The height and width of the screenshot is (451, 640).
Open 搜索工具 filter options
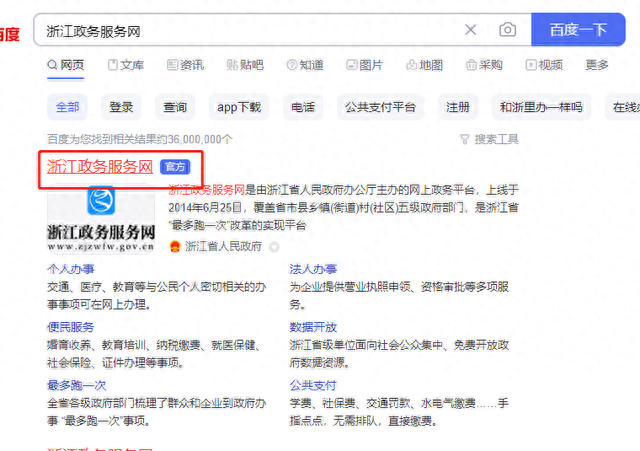[x=489, y=139]
